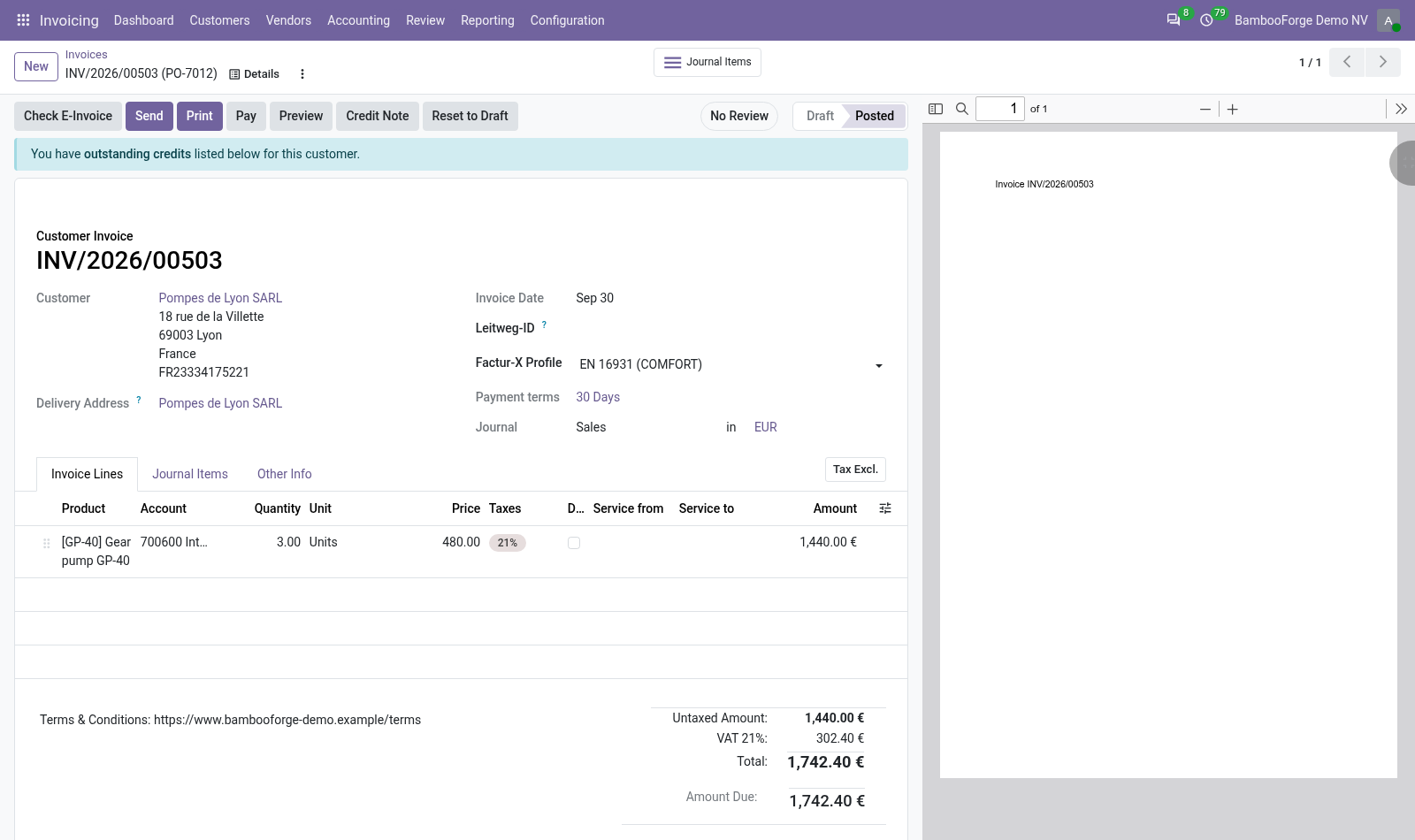Screen dimensions: 1415x840
Task: Open the actions kebab menu
Action: [302, 74]
